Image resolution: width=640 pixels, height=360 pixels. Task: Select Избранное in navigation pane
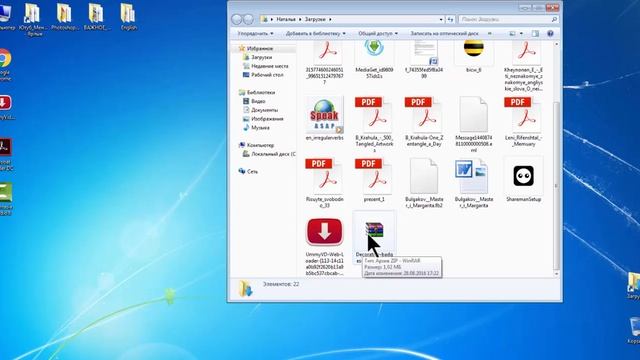point(260,49)
